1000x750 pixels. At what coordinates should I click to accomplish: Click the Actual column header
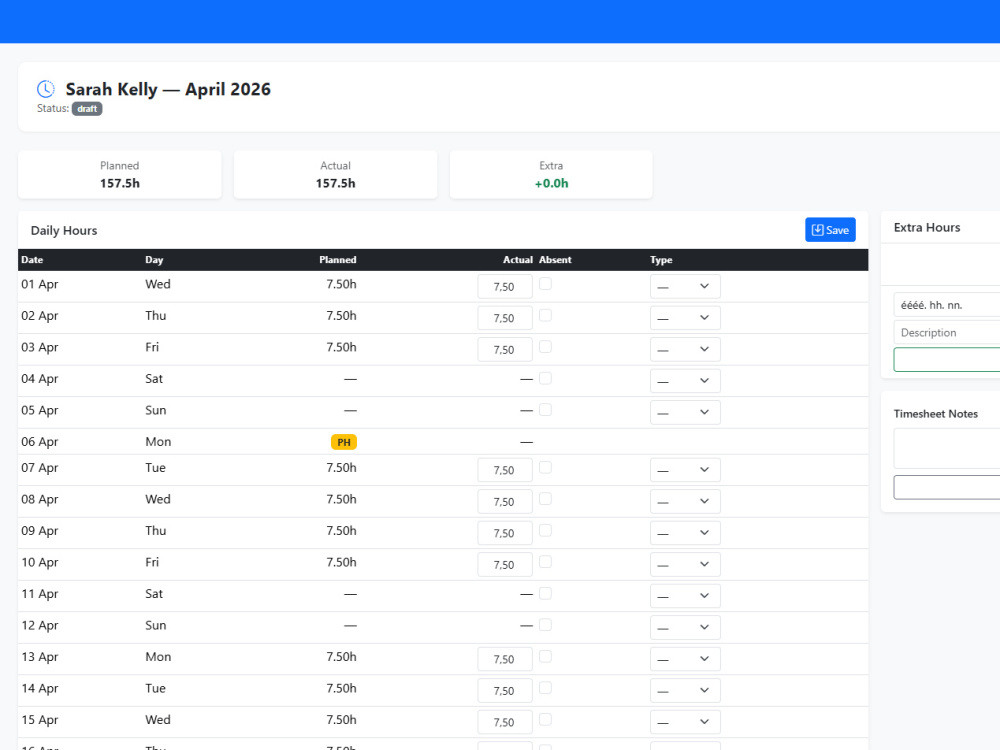coord(517,260)
